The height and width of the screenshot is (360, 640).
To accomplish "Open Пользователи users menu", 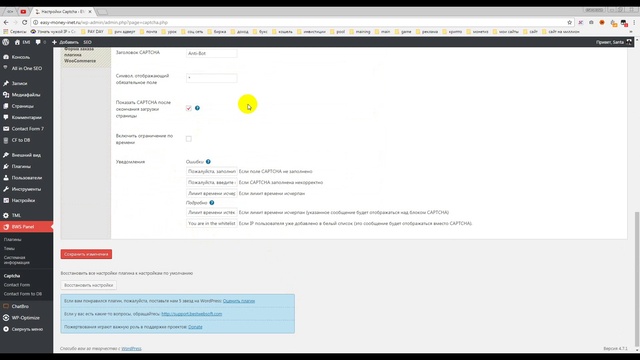I will [x=27, y=178].
